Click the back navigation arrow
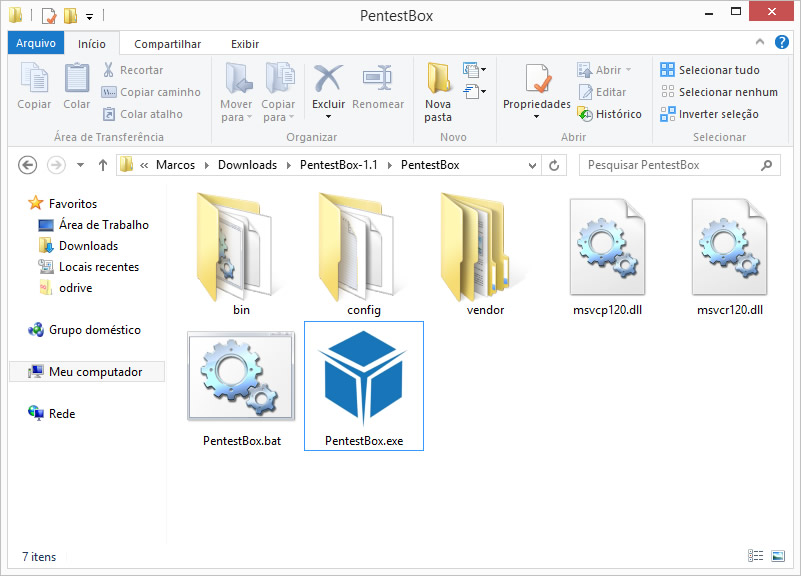The image size is (801, 576). point(28,165)
